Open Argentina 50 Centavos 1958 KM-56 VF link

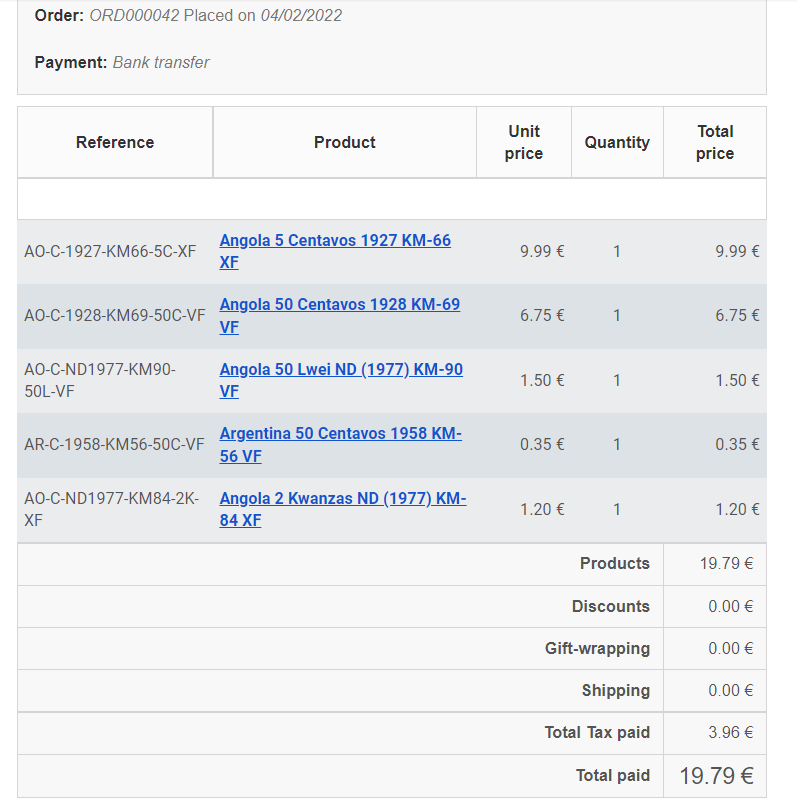click(x=340, y=444)
